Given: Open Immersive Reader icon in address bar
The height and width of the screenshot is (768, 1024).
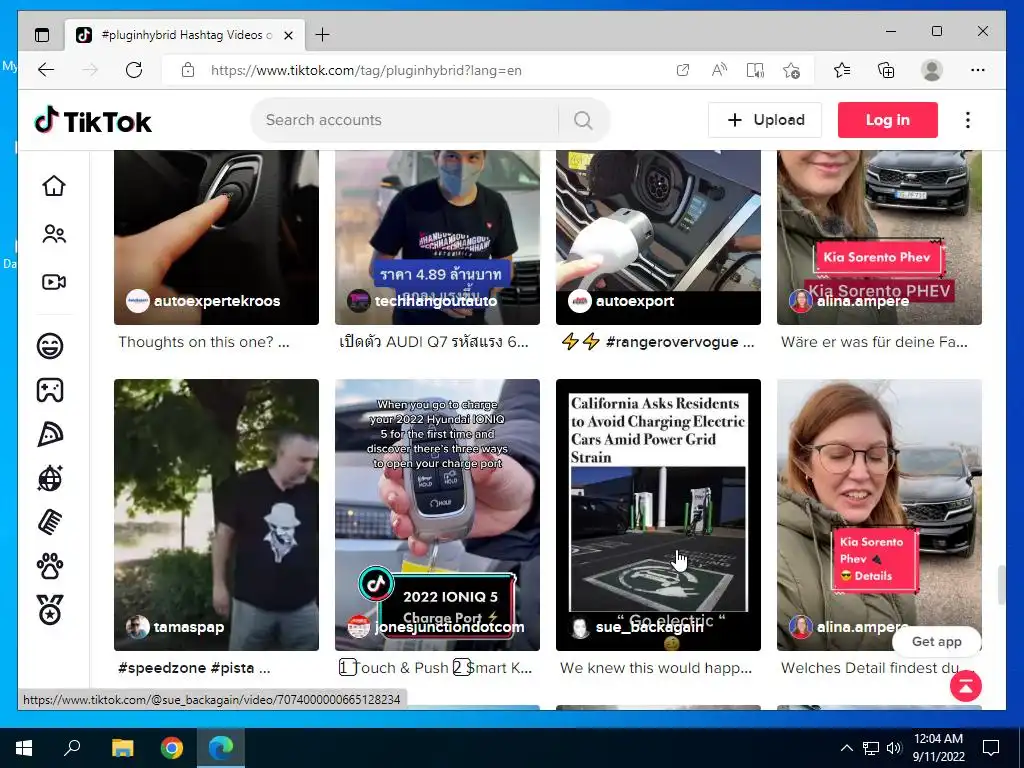Looking at the screenshot, I should point(755,70).
